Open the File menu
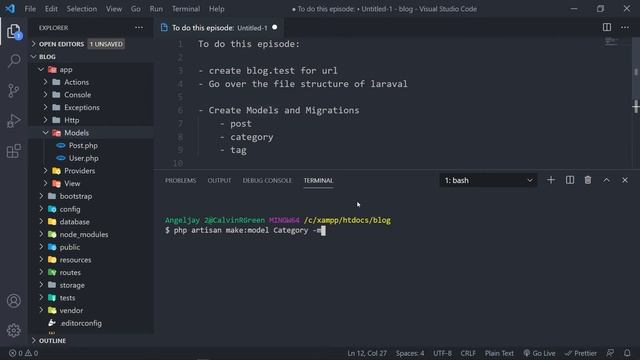This screenshot has height=360, width=640. click(x=30, y=9)
